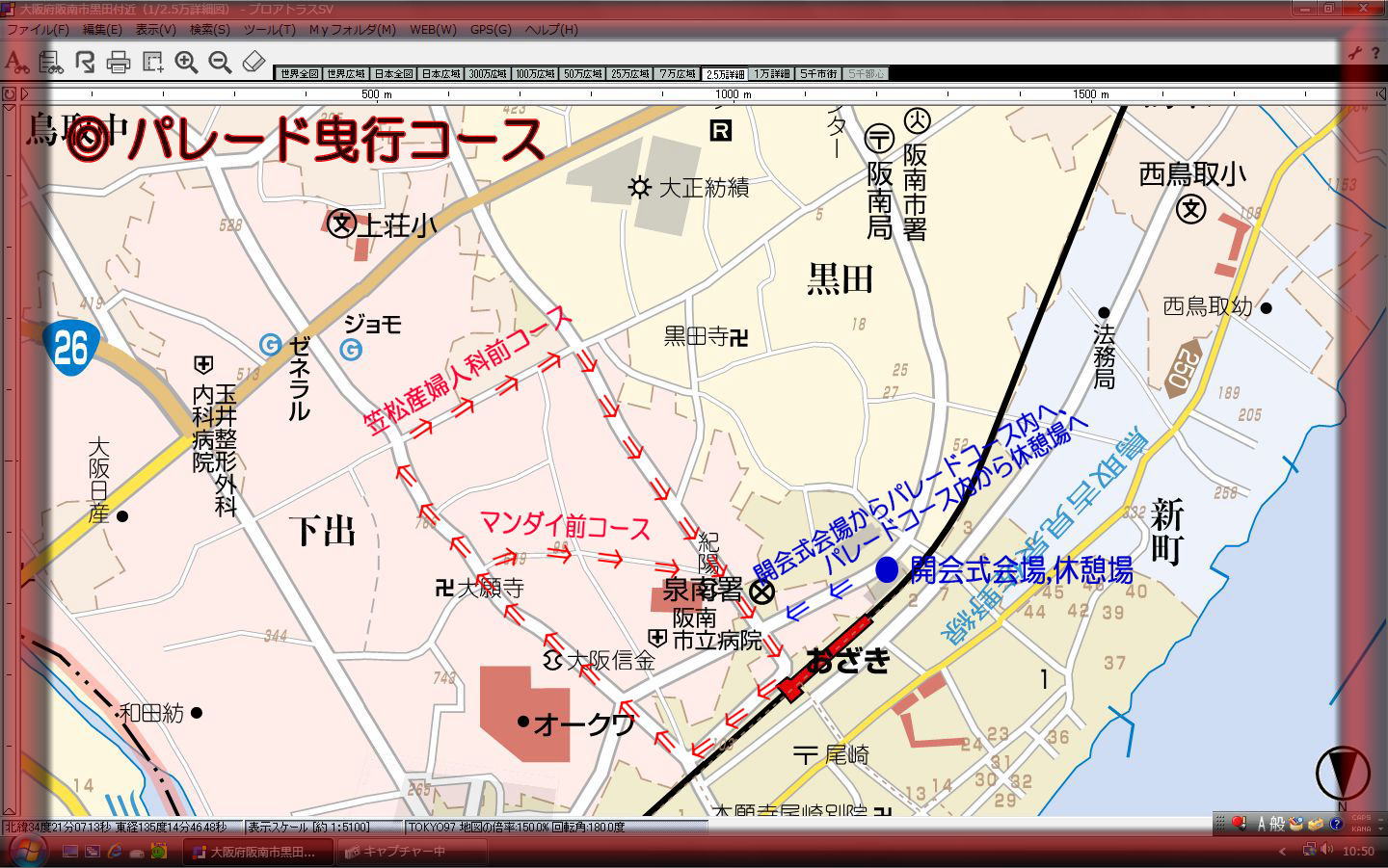Click the route arrow toolbar icon
Viewport: 1388px width, 868px height.
coord(85,63)
